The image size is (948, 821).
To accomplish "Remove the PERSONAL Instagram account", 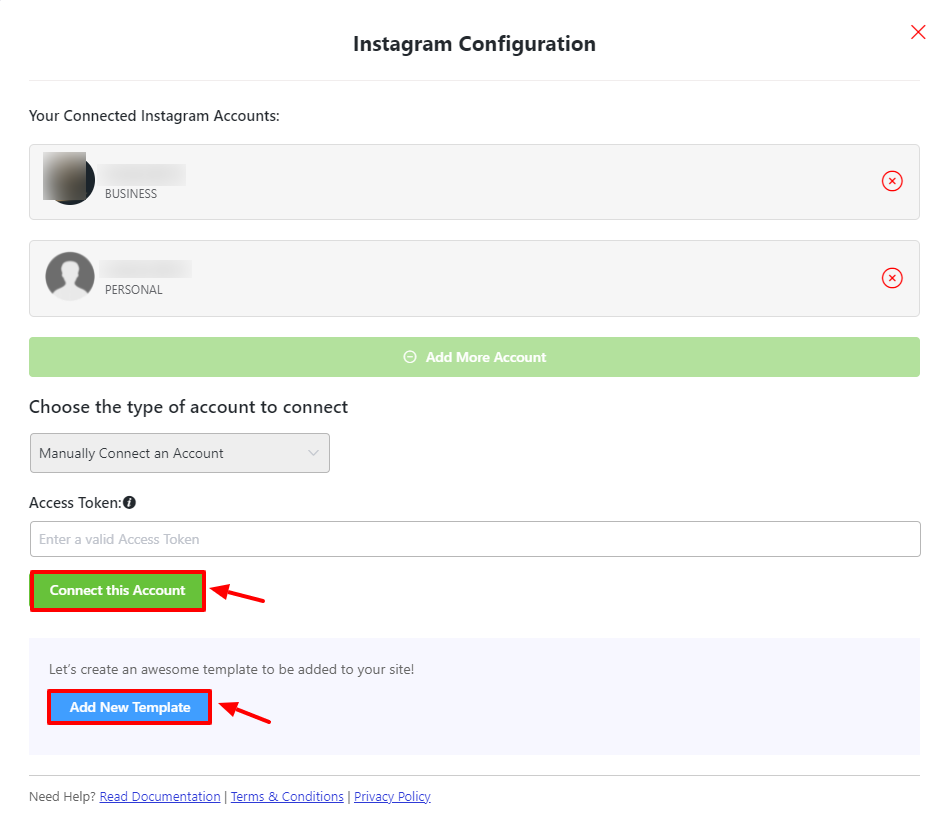I will 892,278.
